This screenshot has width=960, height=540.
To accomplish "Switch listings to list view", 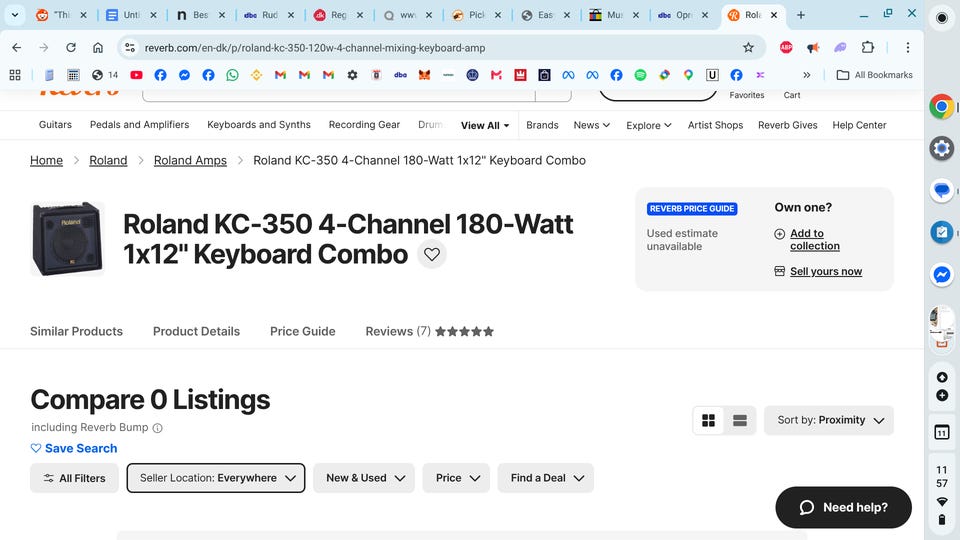I will pos(740,421).
